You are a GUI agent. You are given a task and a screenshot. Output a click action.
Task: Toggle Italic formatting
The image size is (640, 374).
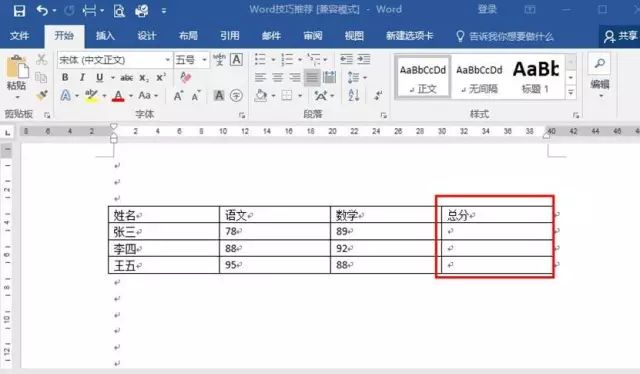point(82,77)
